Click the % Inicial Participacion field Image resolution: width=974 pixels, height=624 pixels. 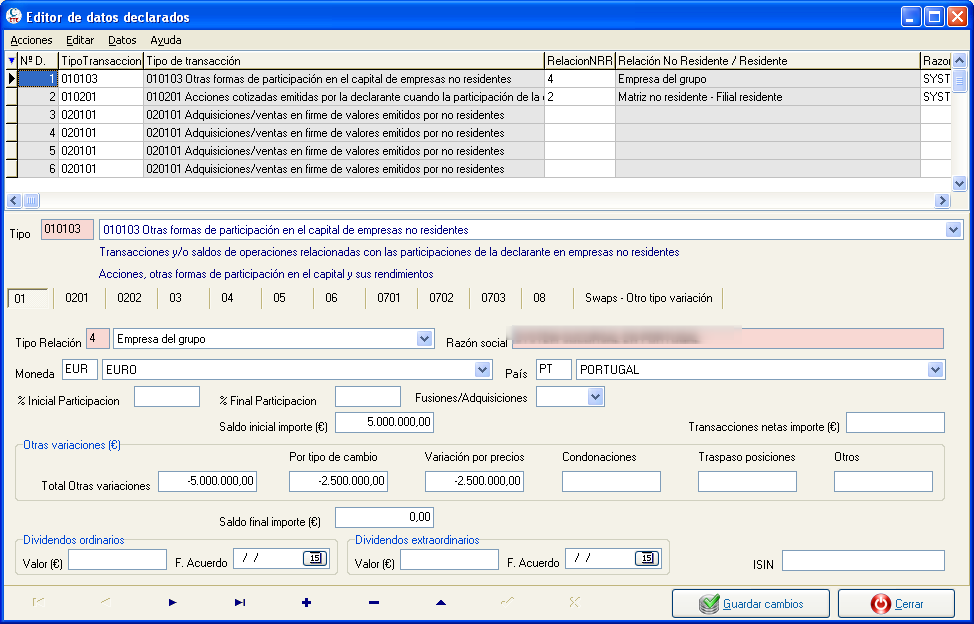167,396
